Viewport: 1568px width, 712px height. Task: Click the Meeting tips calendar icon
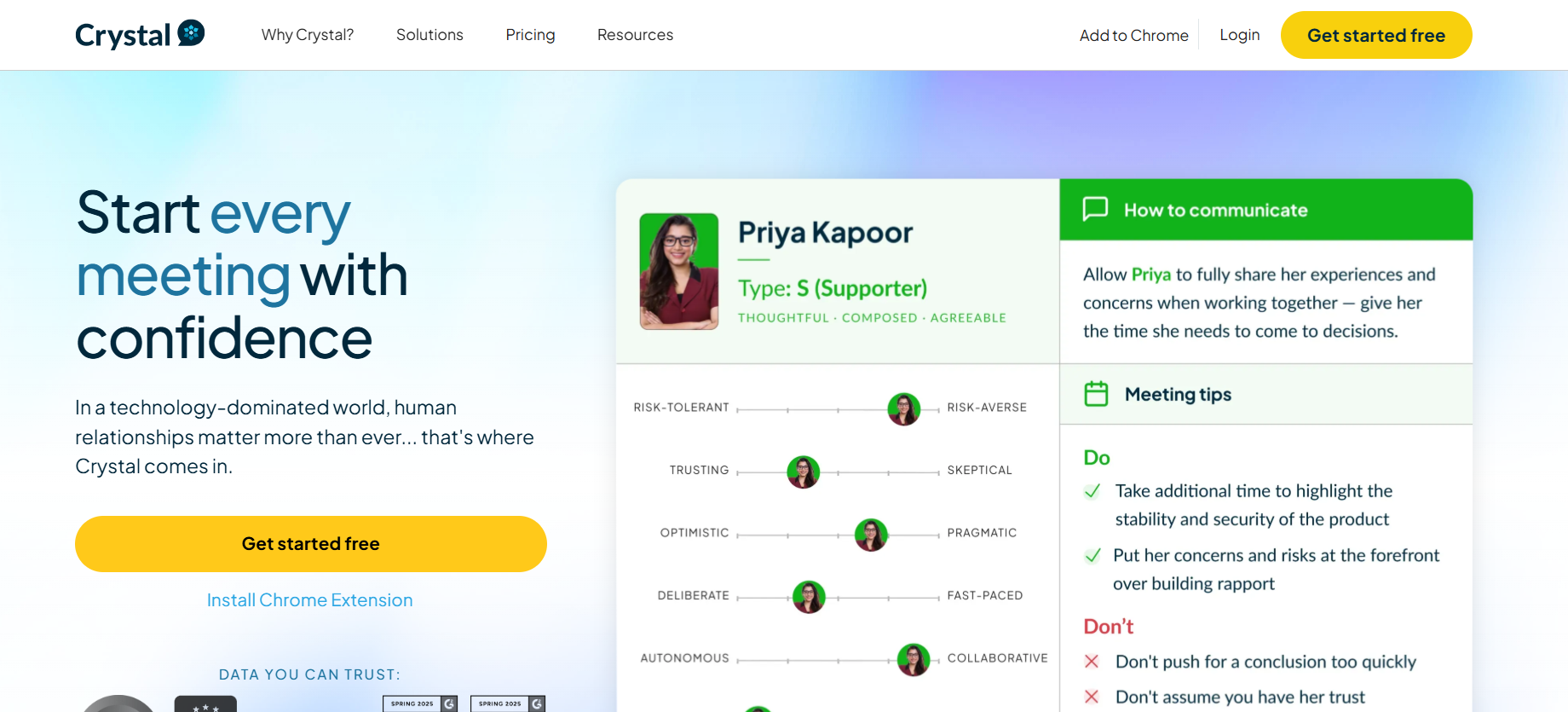point(1096,394)
